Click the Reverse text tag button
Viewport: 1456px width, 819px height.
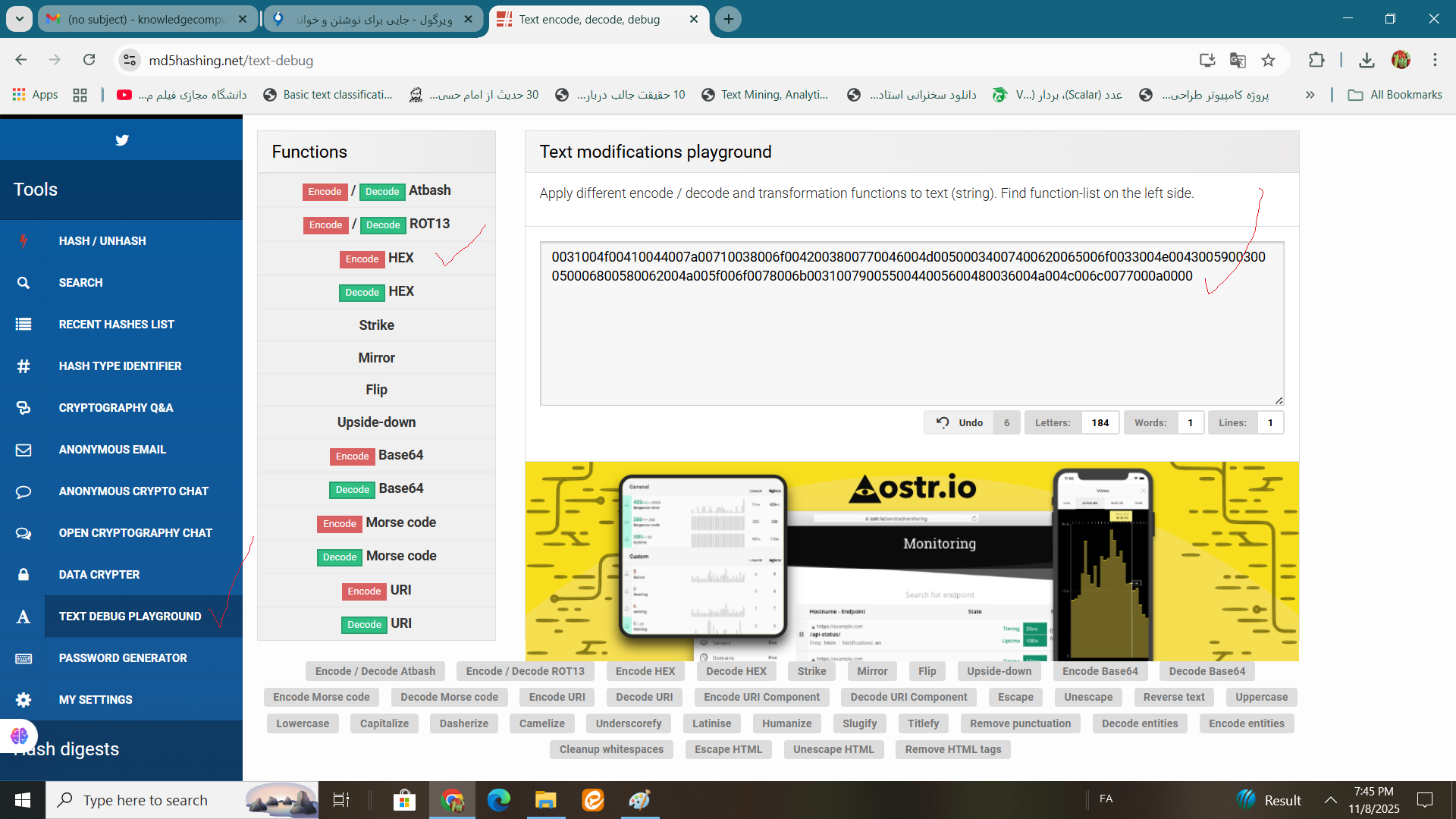pos(1173,698)
